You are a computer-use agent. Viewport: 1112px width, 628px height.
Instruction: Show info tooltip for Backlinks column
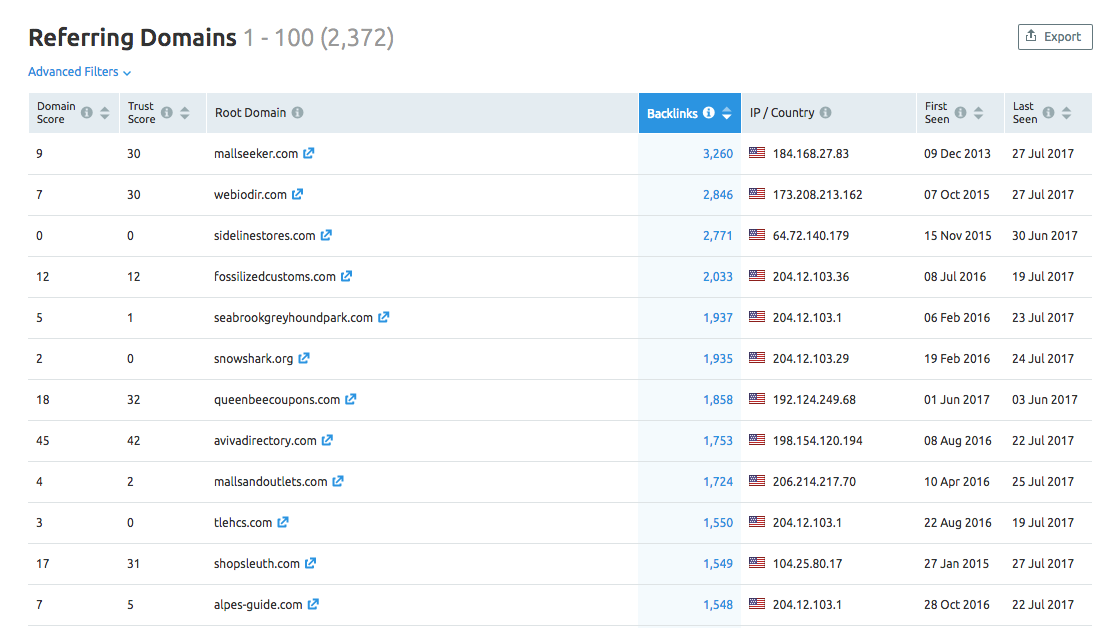[x=708, y=113]
